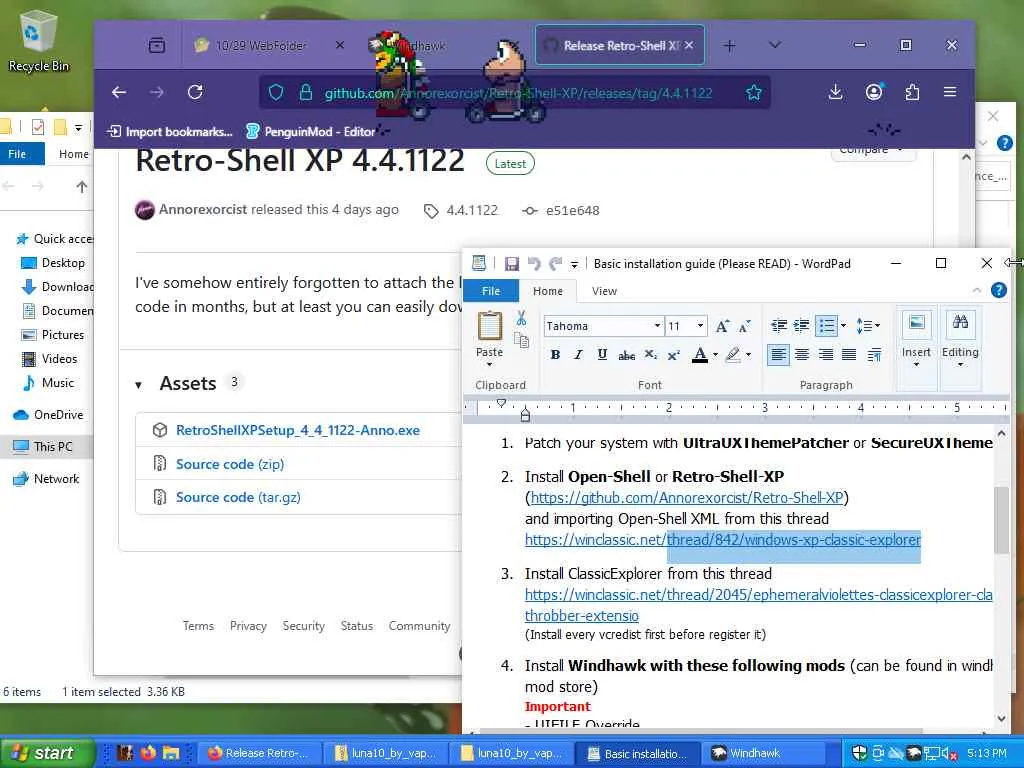This screenshot has height=768, width=1024.
Task: Toggle Superscript formatting in WordPad
Action: pyautogui.click(x=673, y=355)
